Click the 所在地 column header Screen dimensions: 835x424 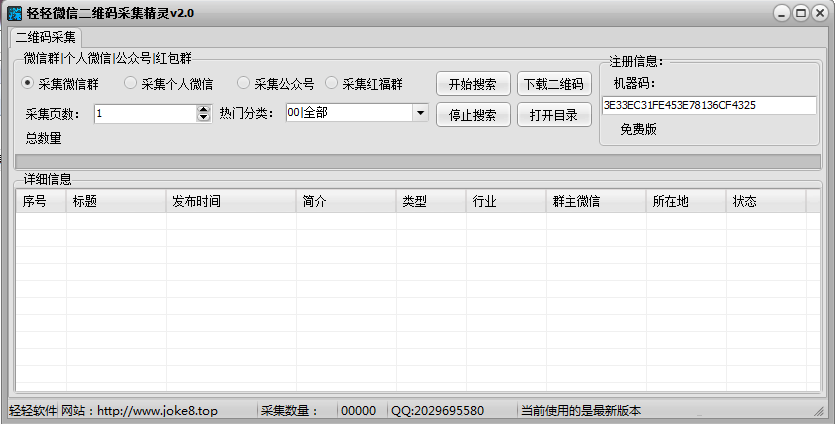pos(685,201)
